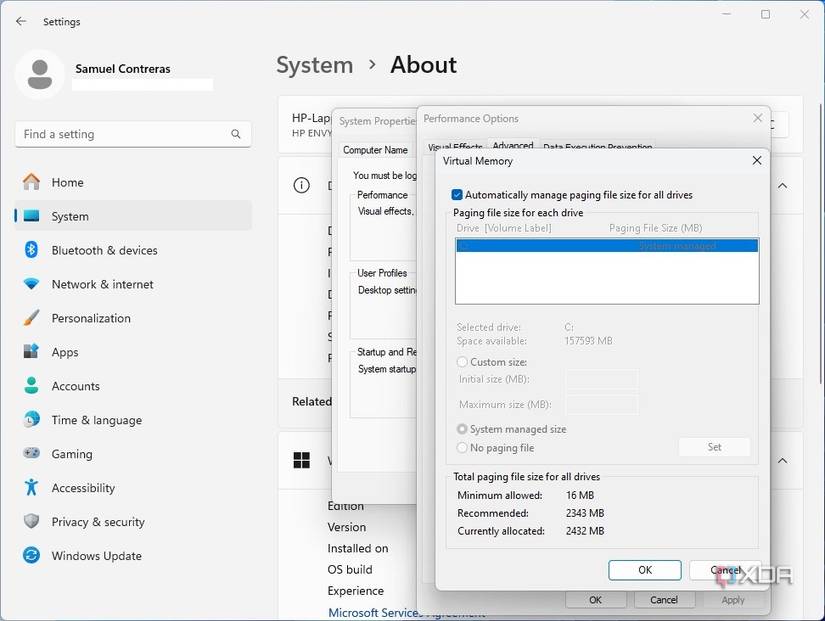Open Network & internet settings
This screenshot has height=621, width=825.
point(102,284)
